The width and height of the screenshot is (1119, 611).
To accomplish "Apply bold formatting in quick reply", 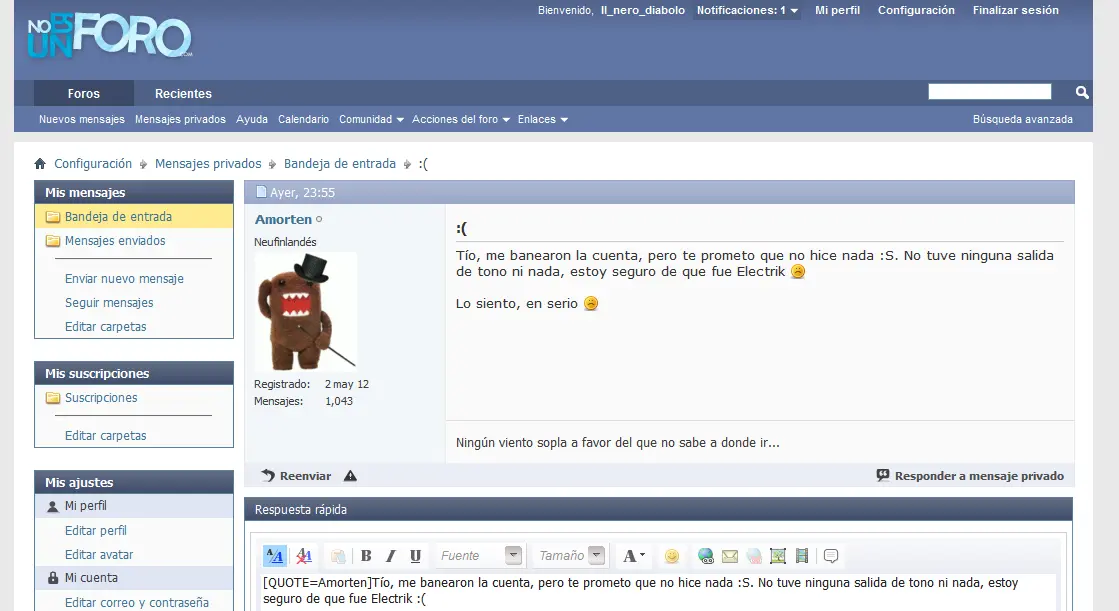I will [366, 555].
